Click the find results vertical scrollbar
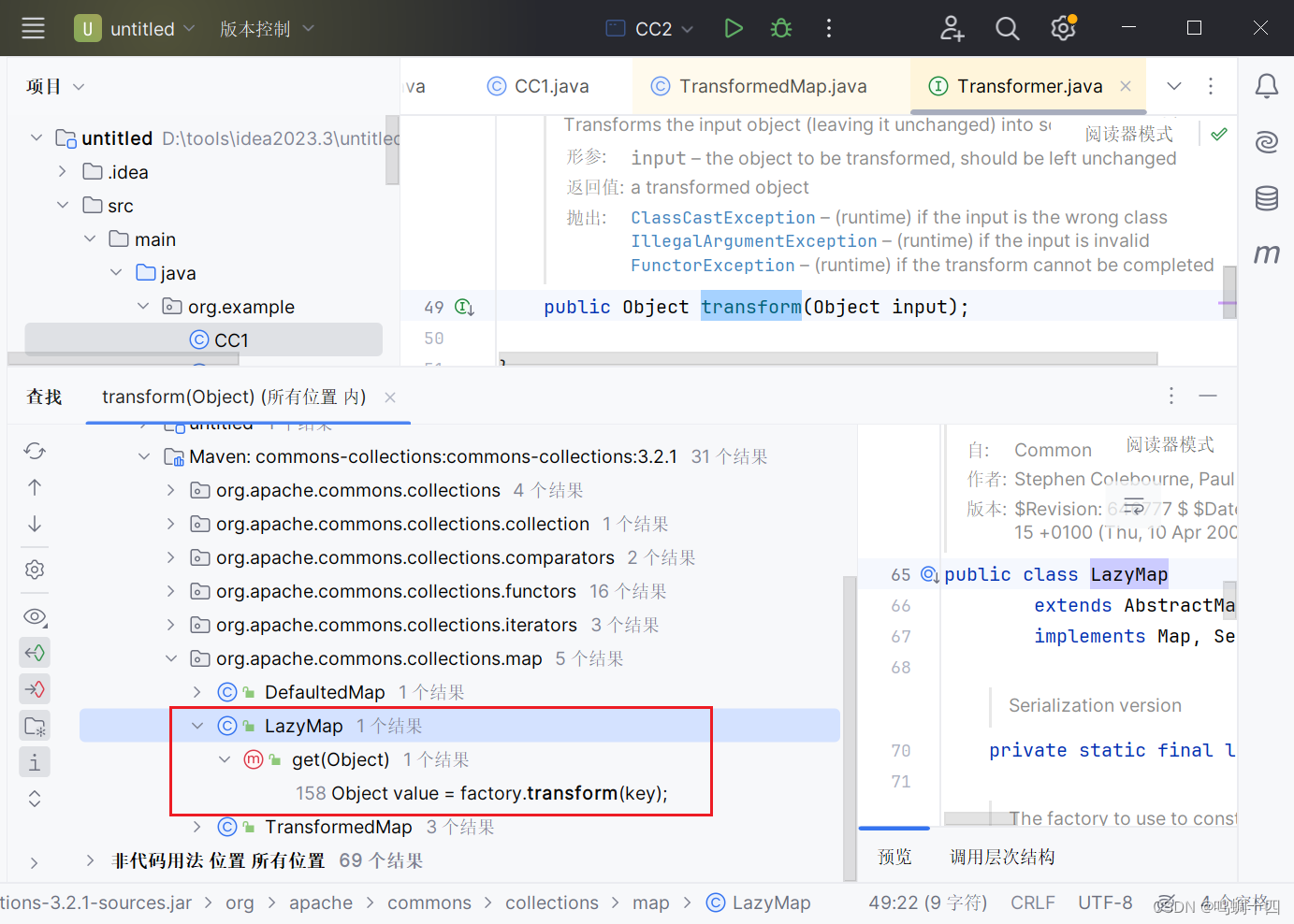The width and height of the screenshot is (1294, 924). (850, 729)
